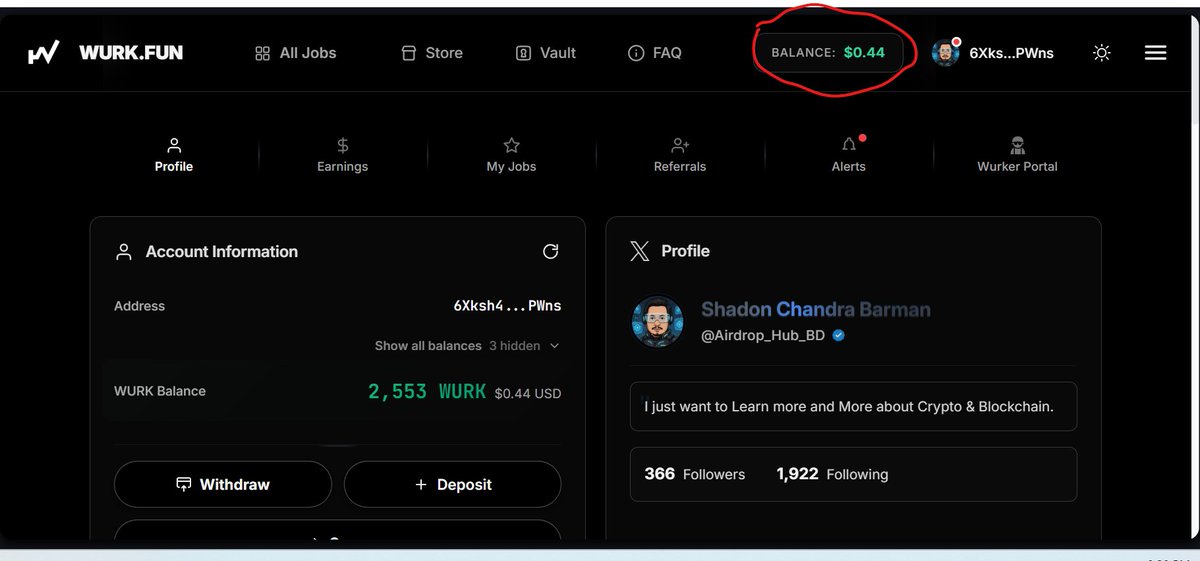Switch to the Profile tab
Viewport: 1200px width, 561px height.
(x=174, y=155)
